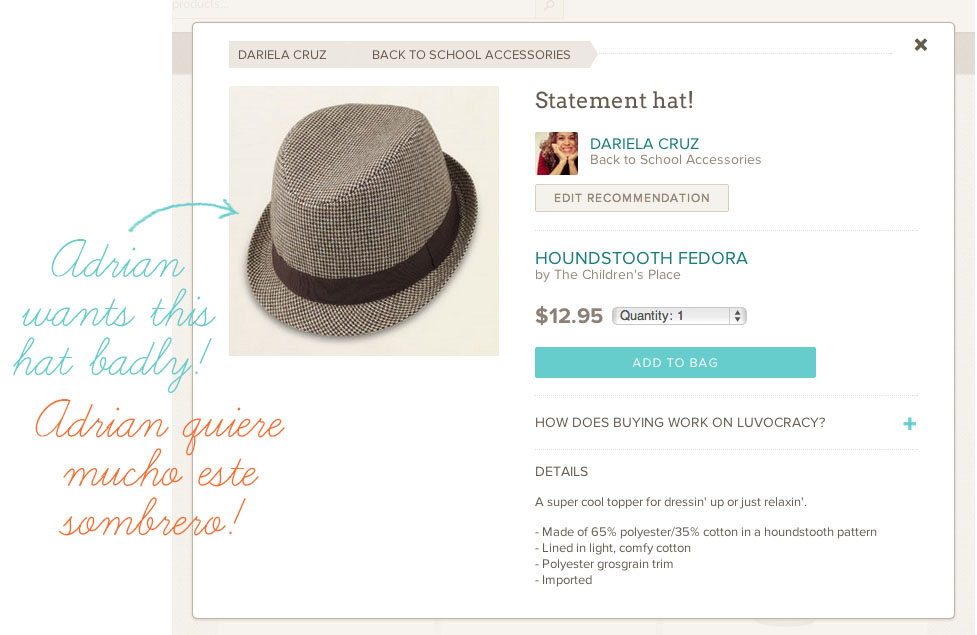
Task: Click the DETAILS section heading
Action: [x=561, y=472]
